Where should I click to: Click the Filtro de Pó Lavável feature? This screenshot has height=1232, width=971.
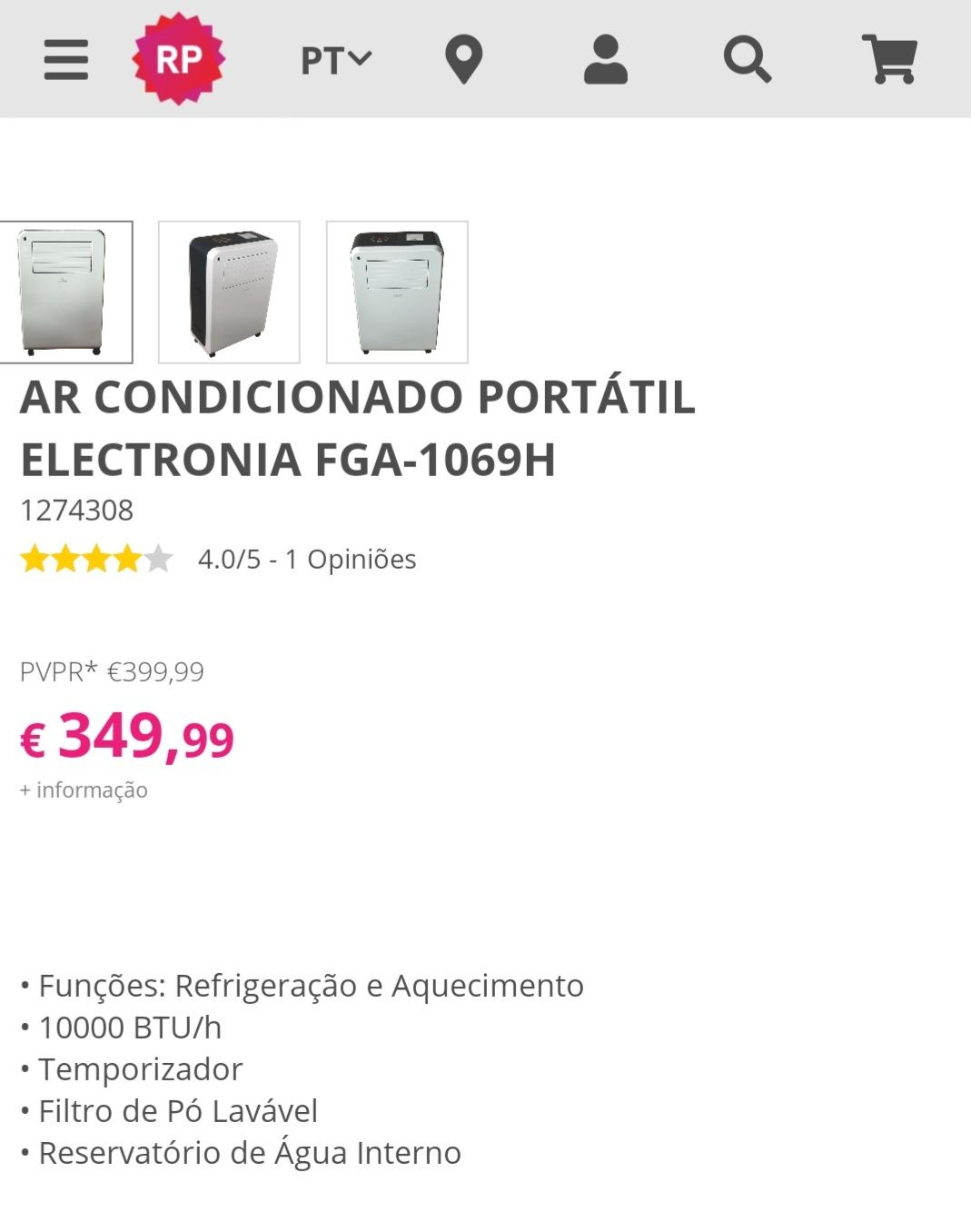point(178,1111)
